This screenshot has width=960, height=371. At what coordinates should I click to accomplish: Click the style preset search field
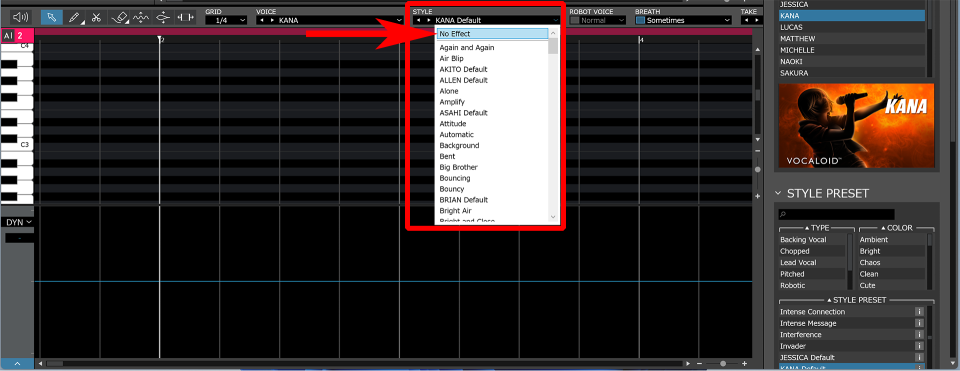tap(836, 214)
